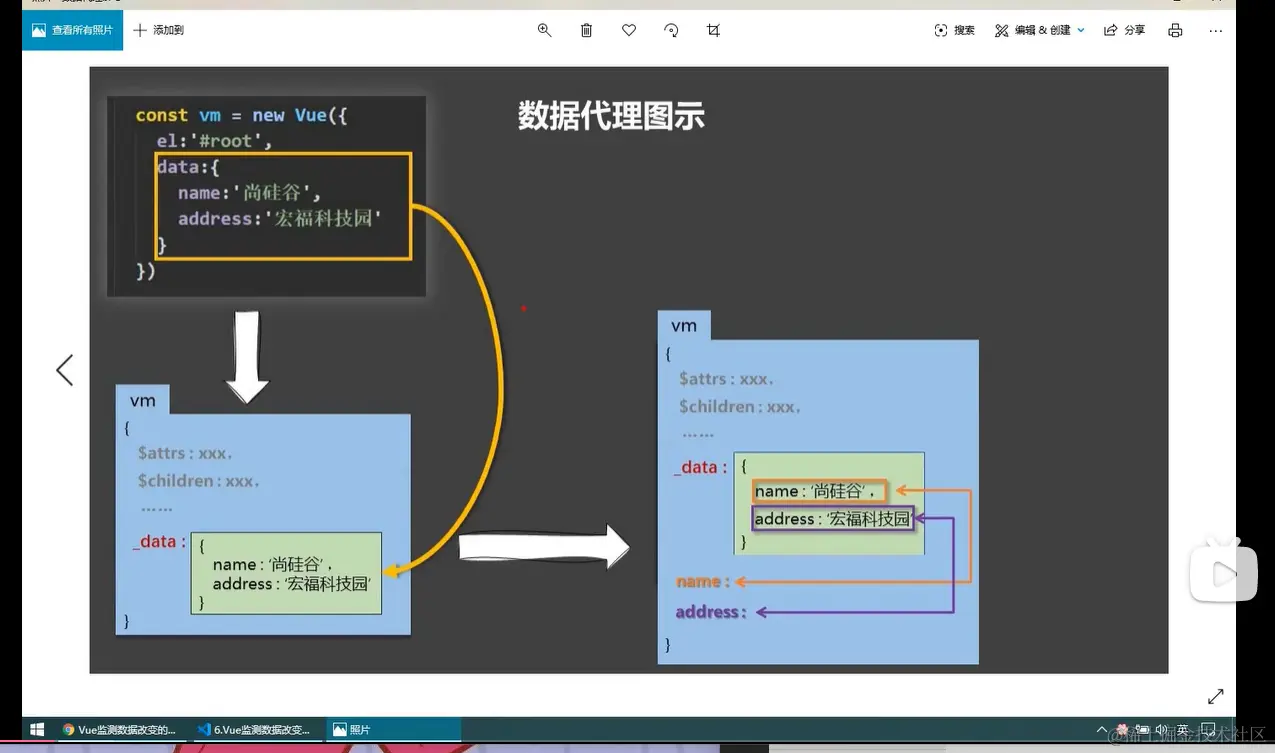Check battery status in the tray

[x=1141, y=729]
